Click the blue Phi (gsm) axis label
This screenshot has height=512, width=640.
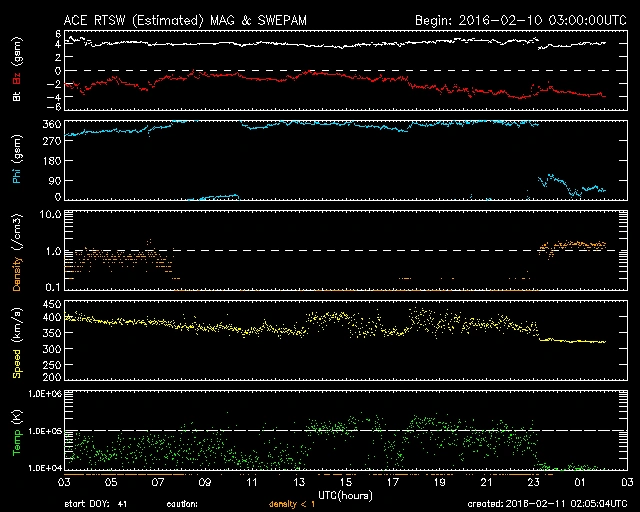(16, 162)
